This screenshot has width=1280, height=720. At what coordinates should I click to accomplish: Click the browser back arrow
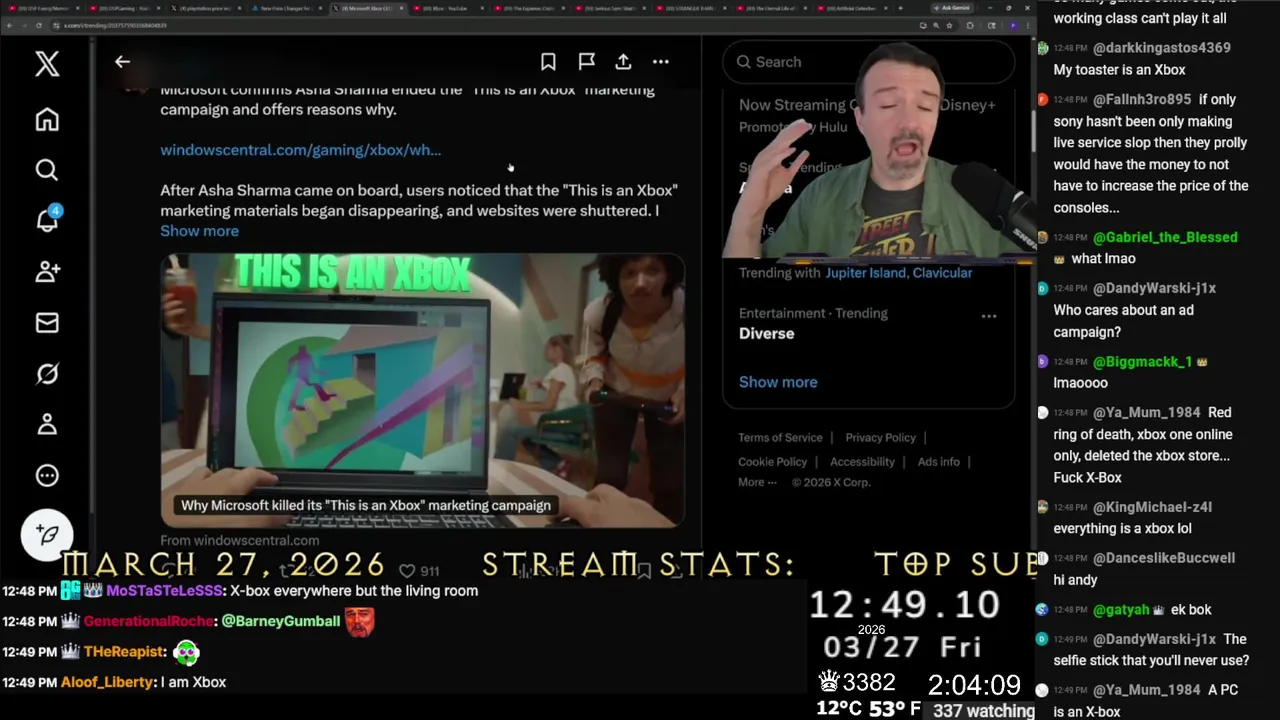point(11,25)
